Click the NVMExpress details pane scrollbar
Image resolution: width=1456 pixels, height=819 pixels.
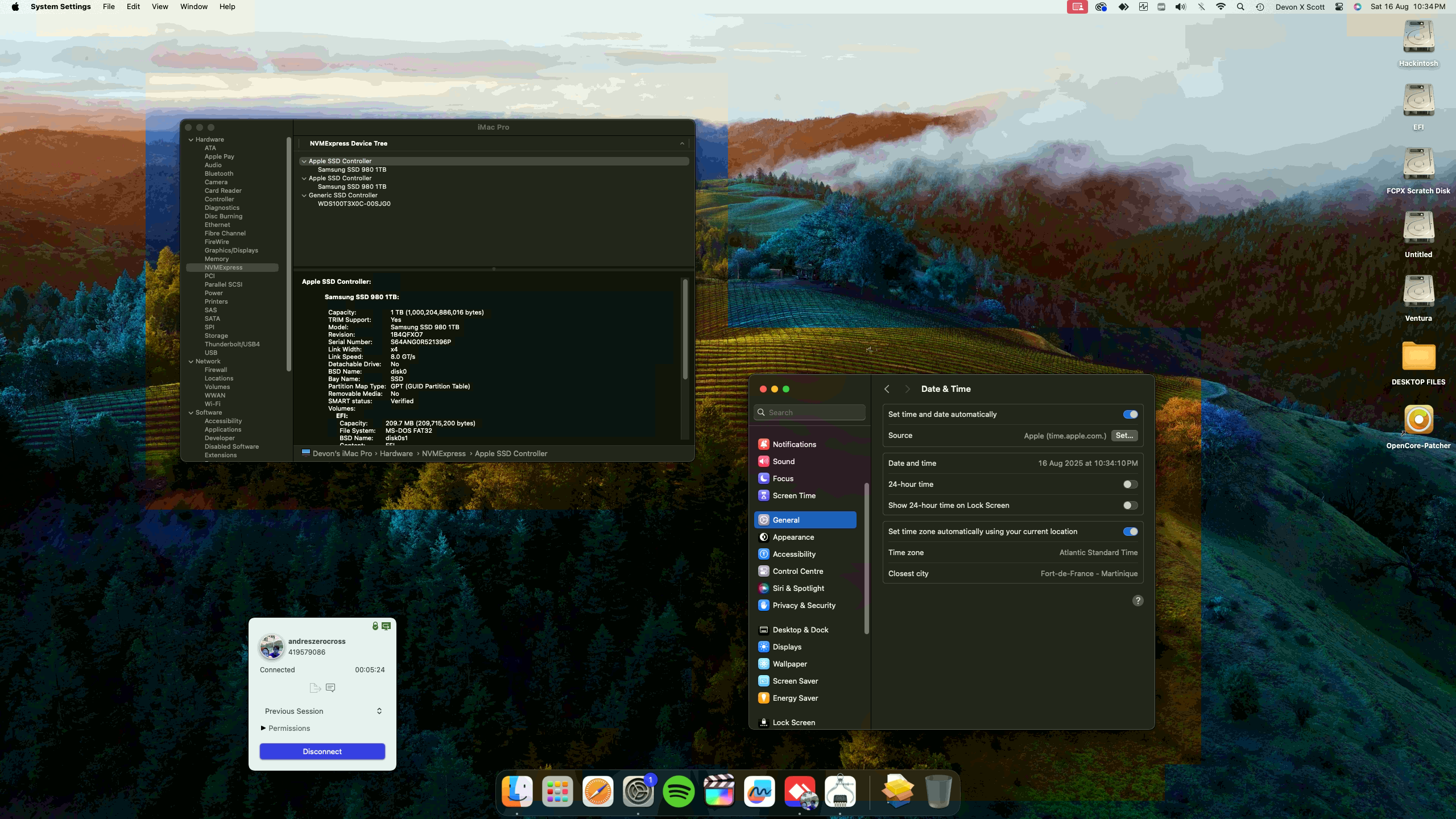tap(685, 329)
